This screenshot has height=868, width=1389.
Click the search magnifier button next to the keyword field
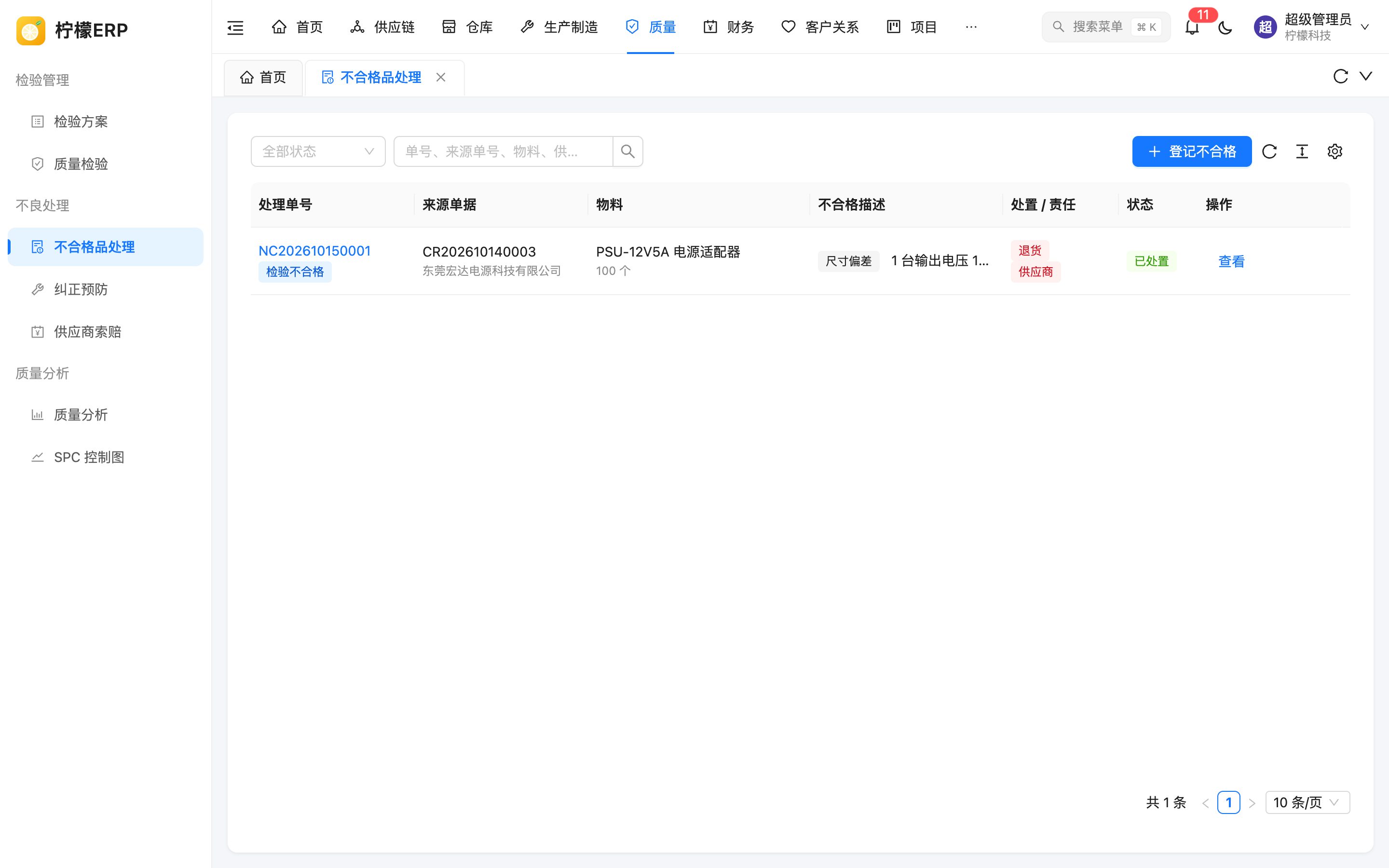point(628,151)
